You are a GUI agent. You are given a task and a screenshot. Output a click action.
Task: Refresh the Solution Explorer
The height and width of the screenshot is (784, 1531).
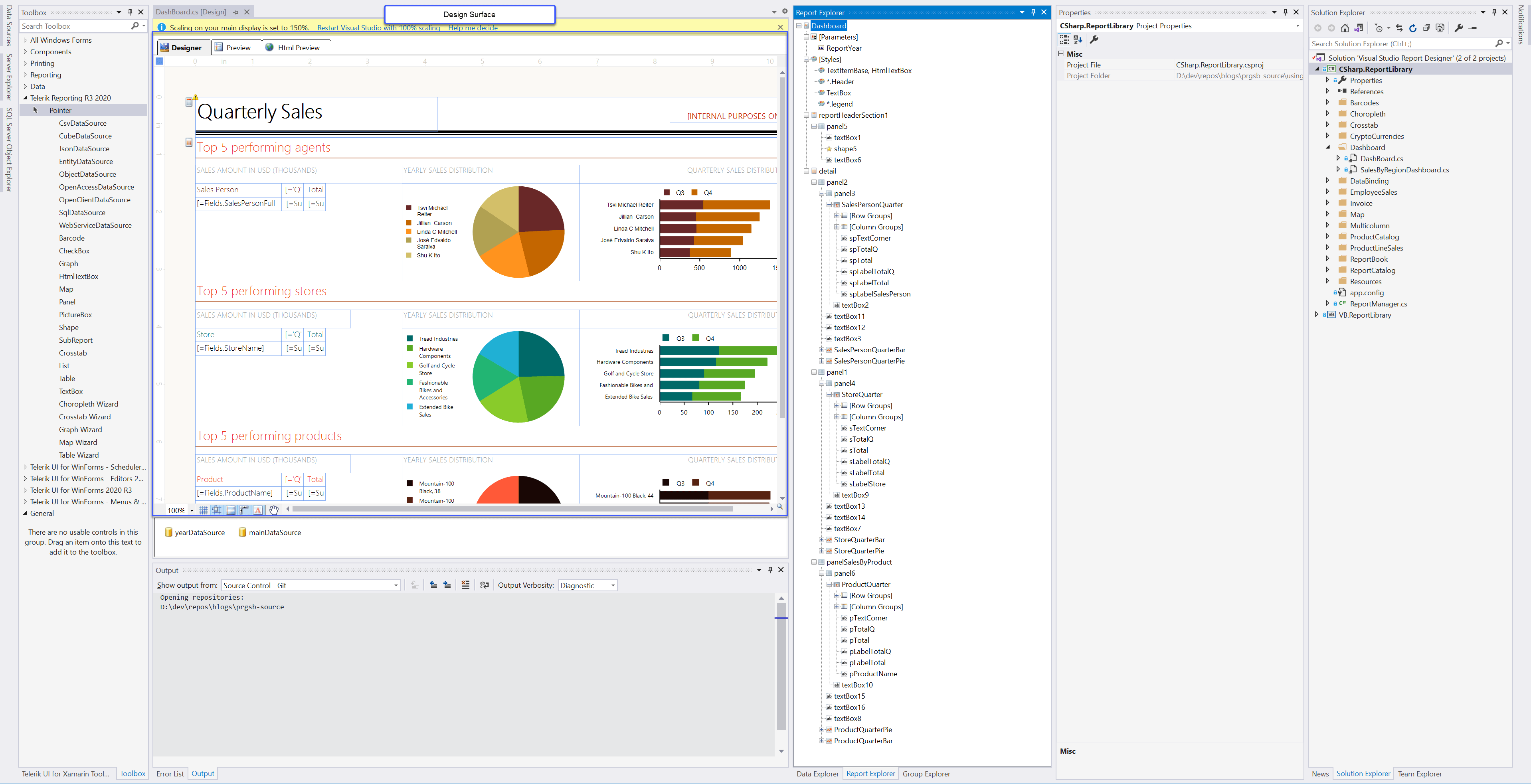(x=1413, y=28)
